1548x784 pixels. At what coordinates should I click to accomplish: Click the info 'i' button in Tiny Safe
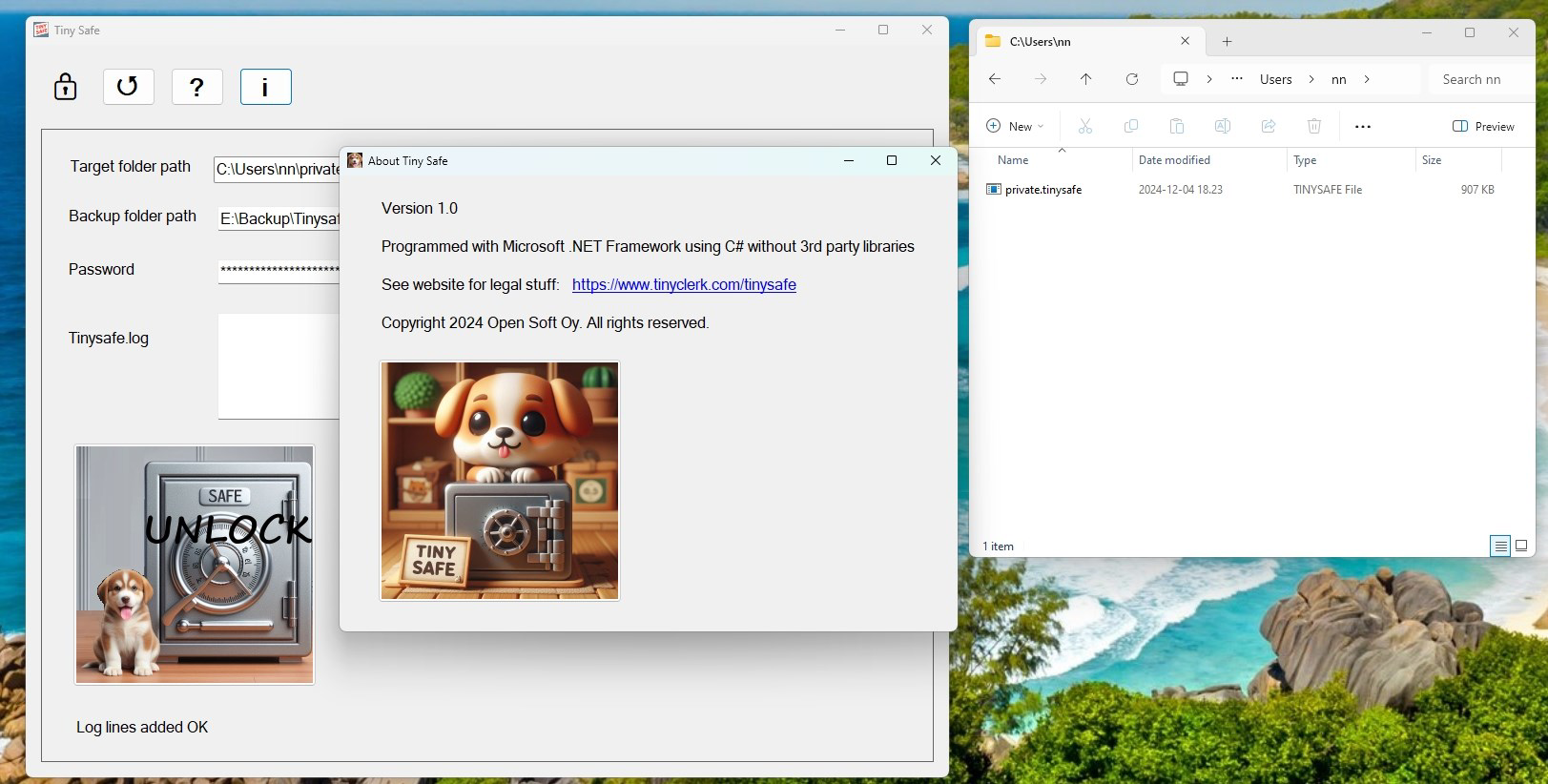[x=265, y=87]
